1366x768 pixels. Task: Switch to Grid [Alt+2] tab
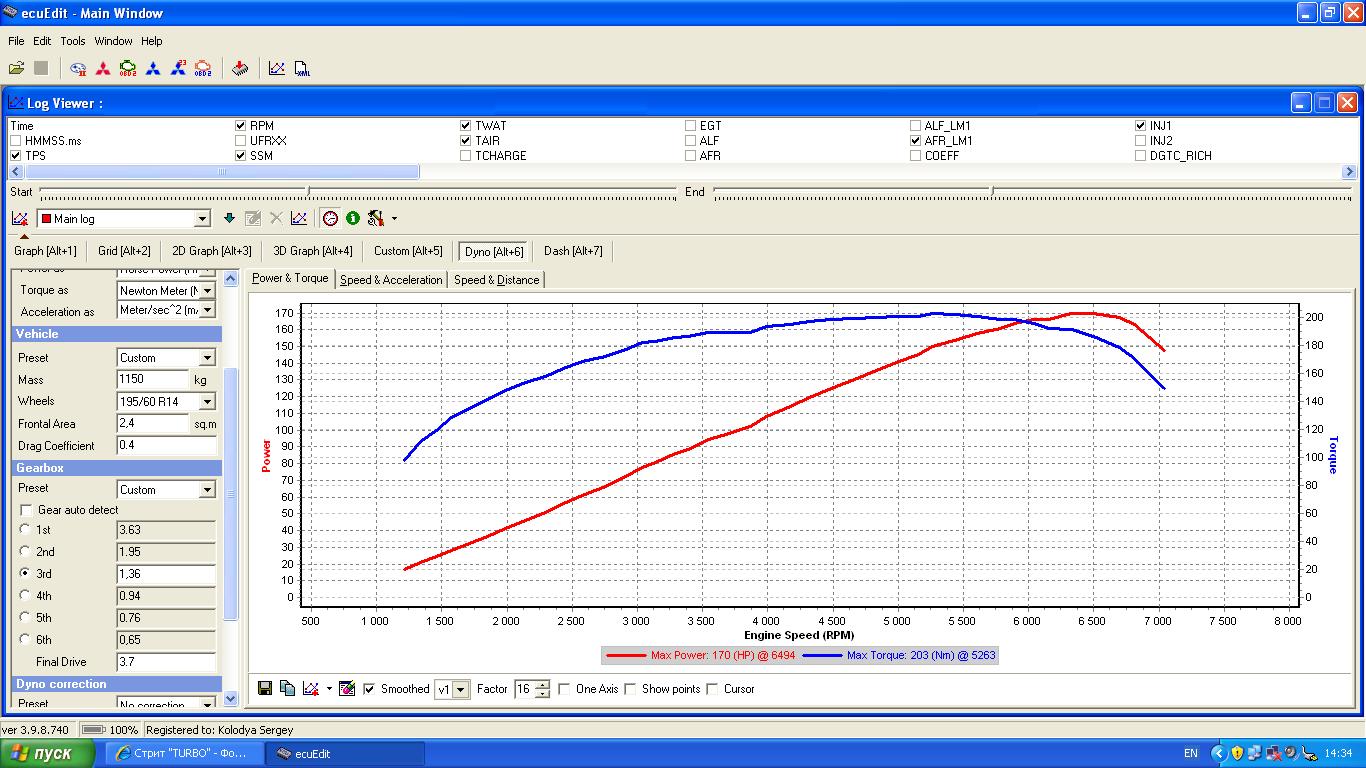(x=124, y=251)
